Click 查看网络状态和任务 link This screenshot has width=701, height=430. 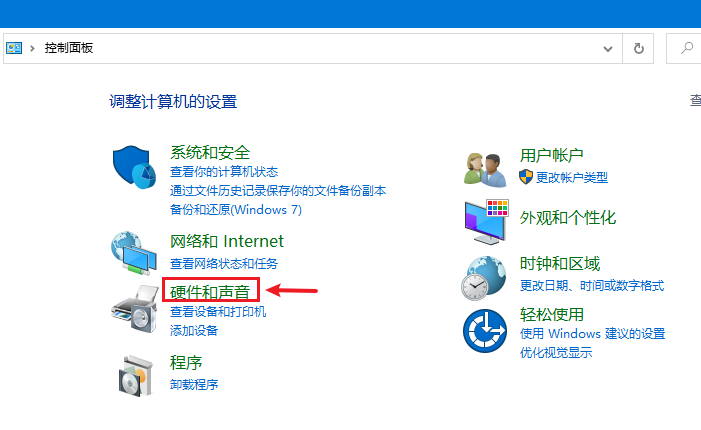coord(224,263)
